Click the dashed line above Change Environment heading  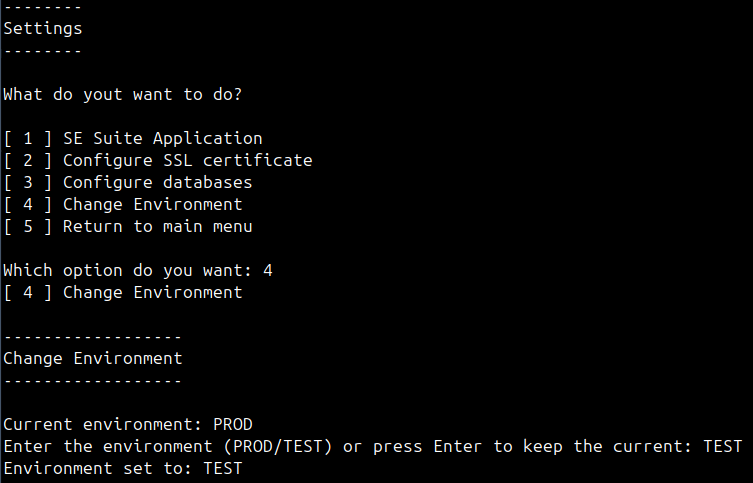93,337
